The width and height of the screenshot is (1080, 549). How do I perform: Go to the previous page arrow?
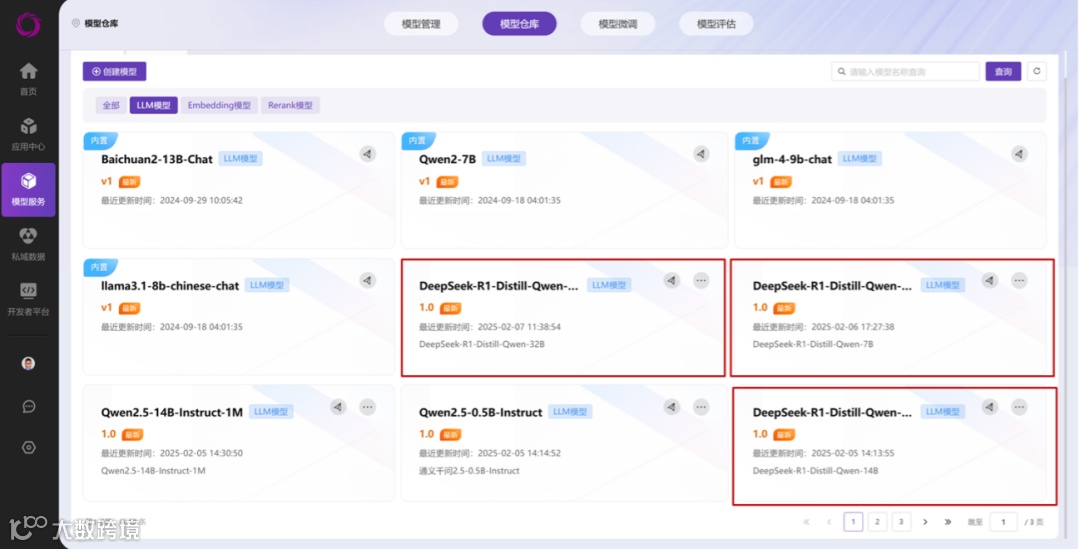tap(829, 522)
